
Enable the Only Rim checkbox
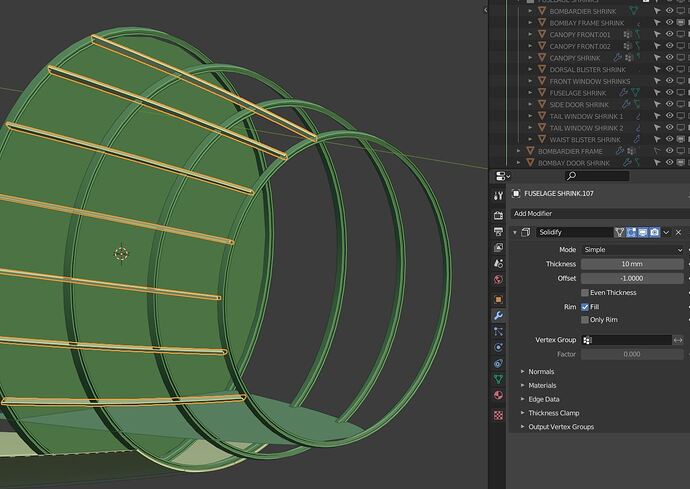[585, 320]
